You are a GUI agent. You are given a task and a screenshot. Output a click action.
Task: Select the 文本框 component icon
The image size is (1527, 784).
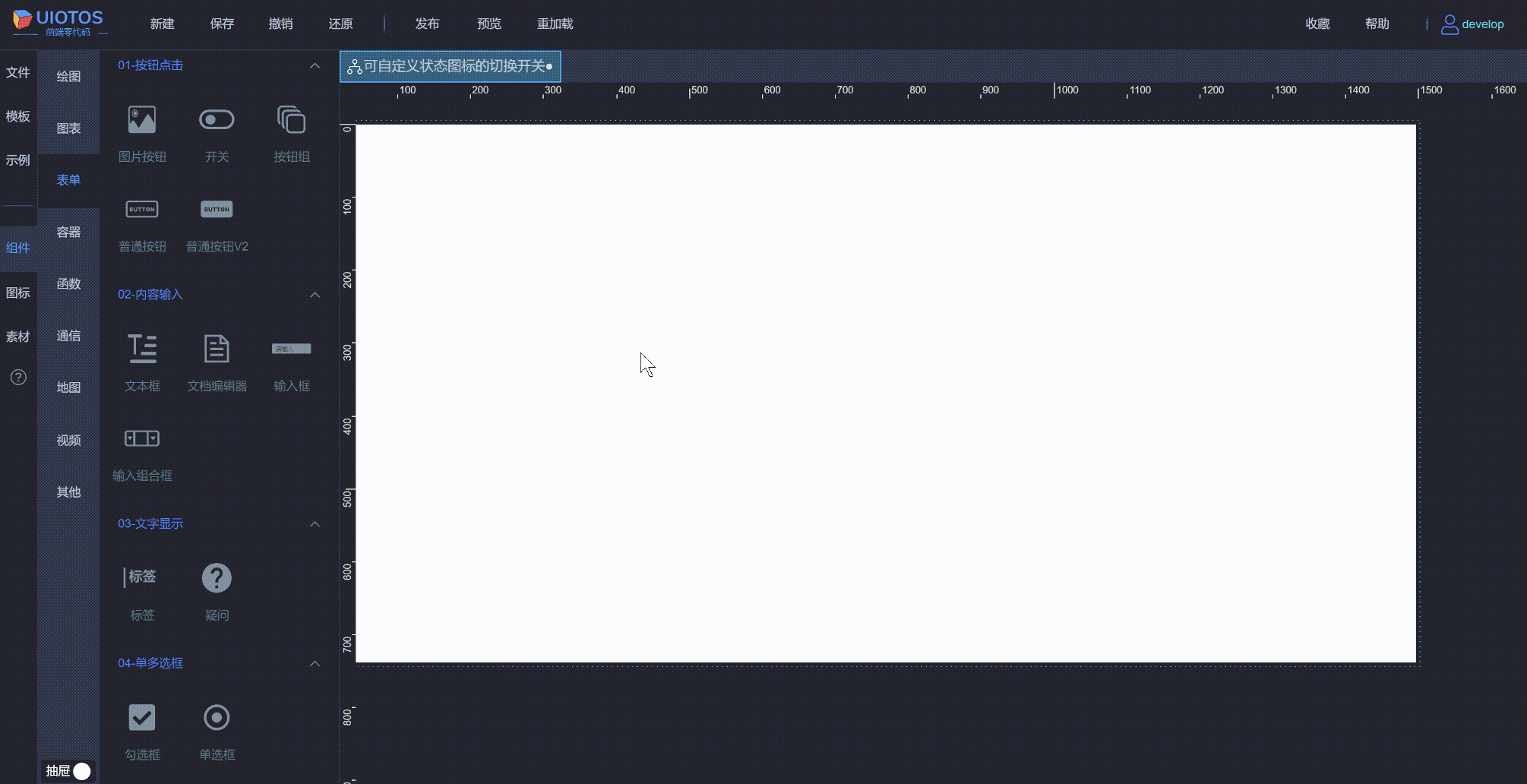(x=141, y=349)
